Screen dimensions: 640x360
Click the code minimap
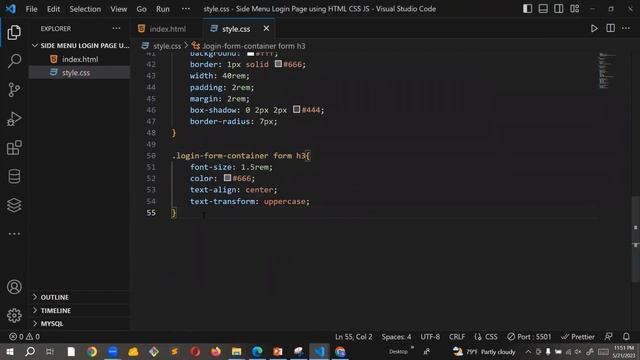606,70
